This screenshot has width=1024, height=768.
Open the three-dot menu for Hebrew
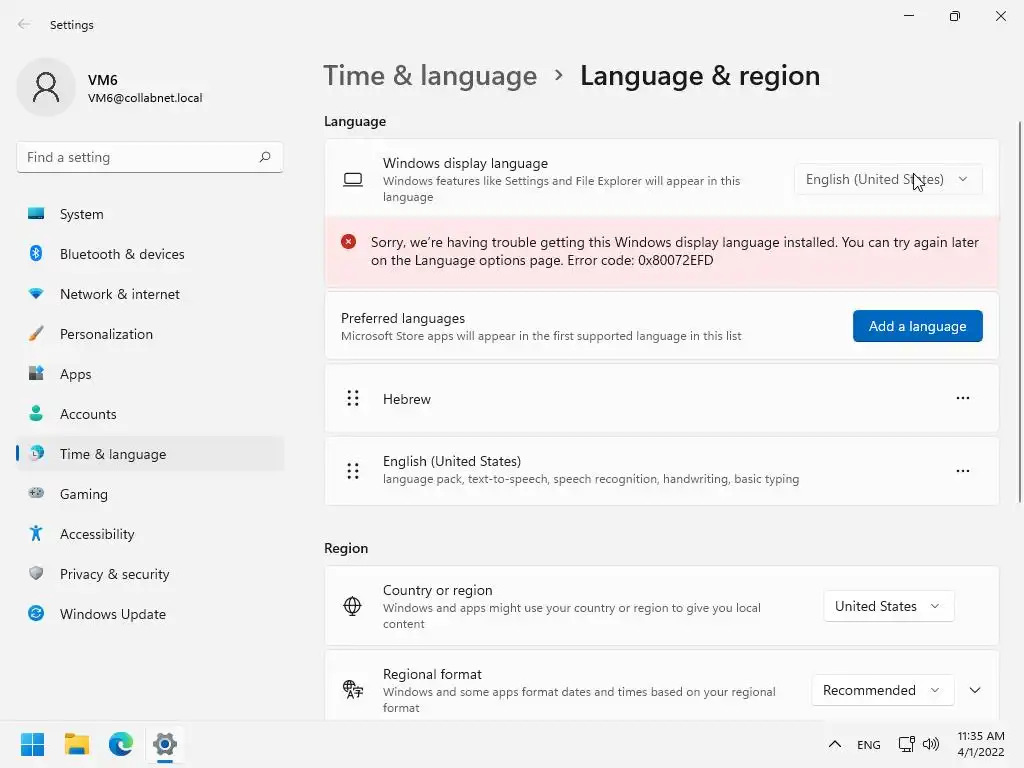click(x=963, y=398)
